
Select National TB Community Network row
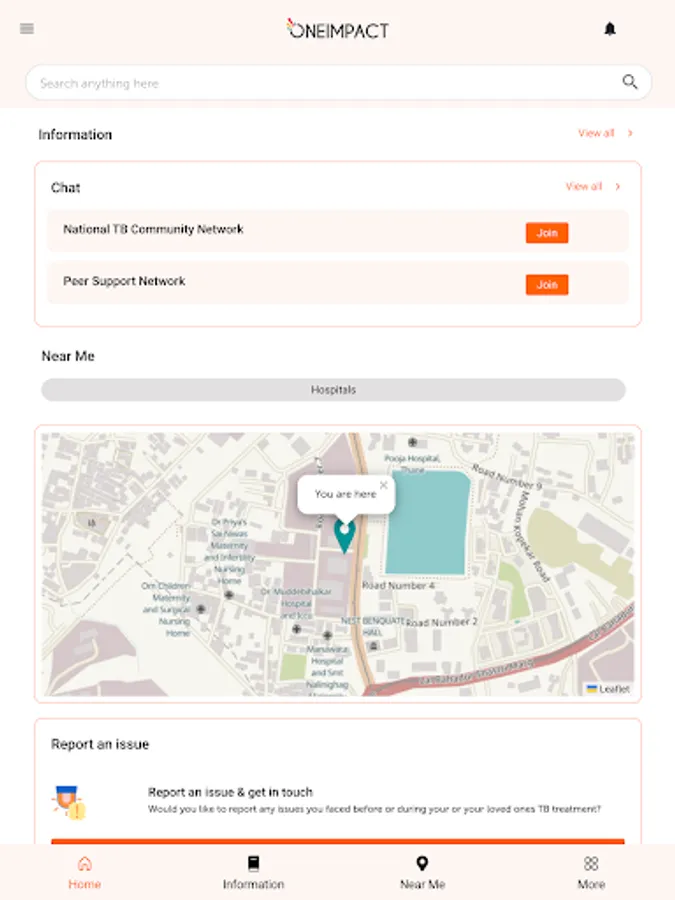338,231
